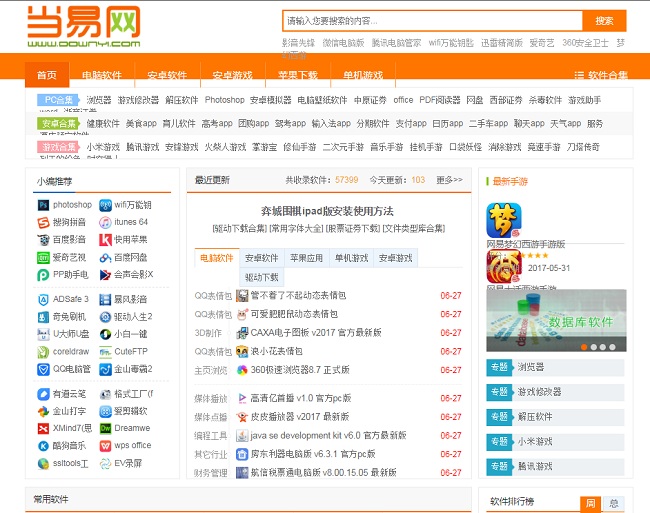The width and height of the screenshot is (650, 513).
Task: Open 皮皮播放器 v2017 最新版 entry
Action: [x=300, y=417]
